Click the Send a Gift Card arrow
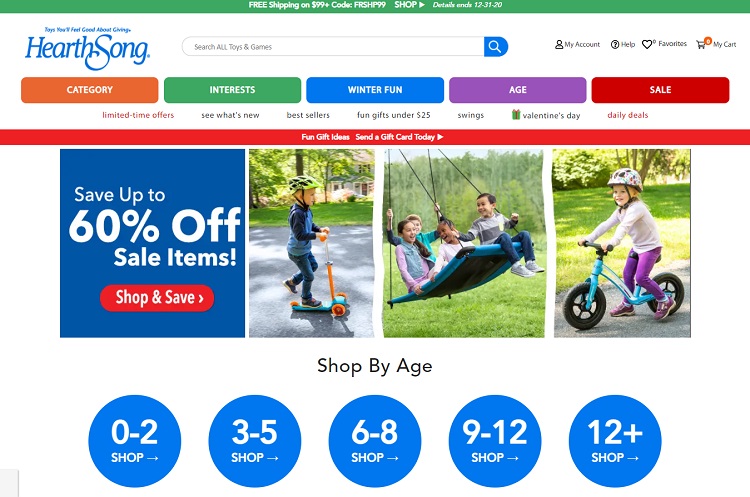Image resolution: width=750 pixels, height=497 pixels. click(440, 137)
